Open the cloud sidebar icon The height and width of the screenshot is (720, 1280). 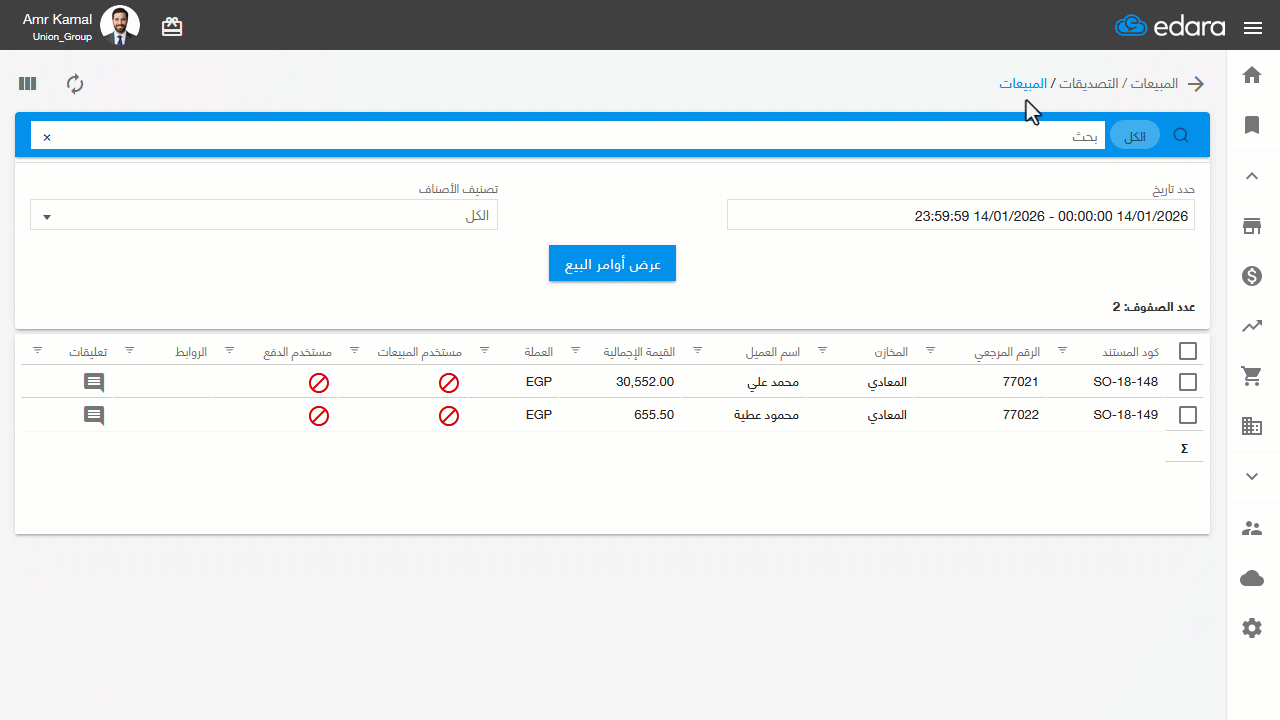click(1252, 578)
